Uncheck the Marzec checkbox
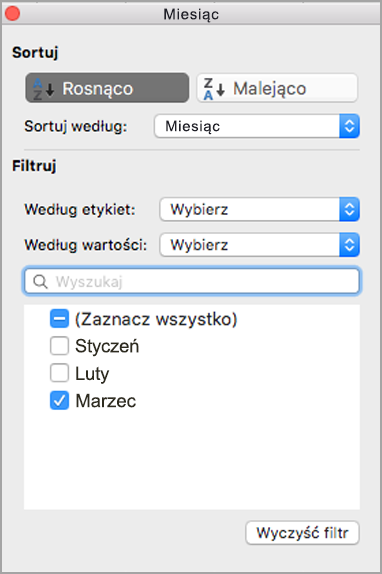The width and height of the screenshot is (382, 574). (59, 400)
